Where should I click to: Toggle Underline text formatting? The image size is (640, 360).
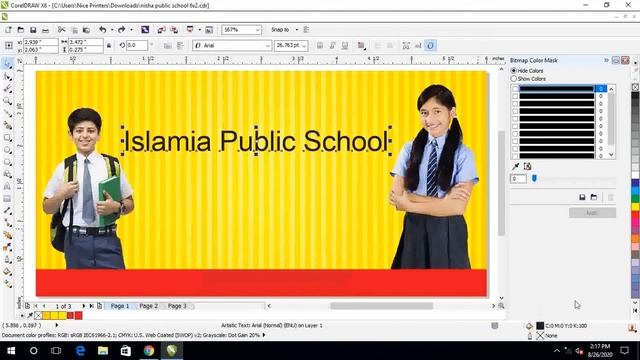tap(345, 46)
